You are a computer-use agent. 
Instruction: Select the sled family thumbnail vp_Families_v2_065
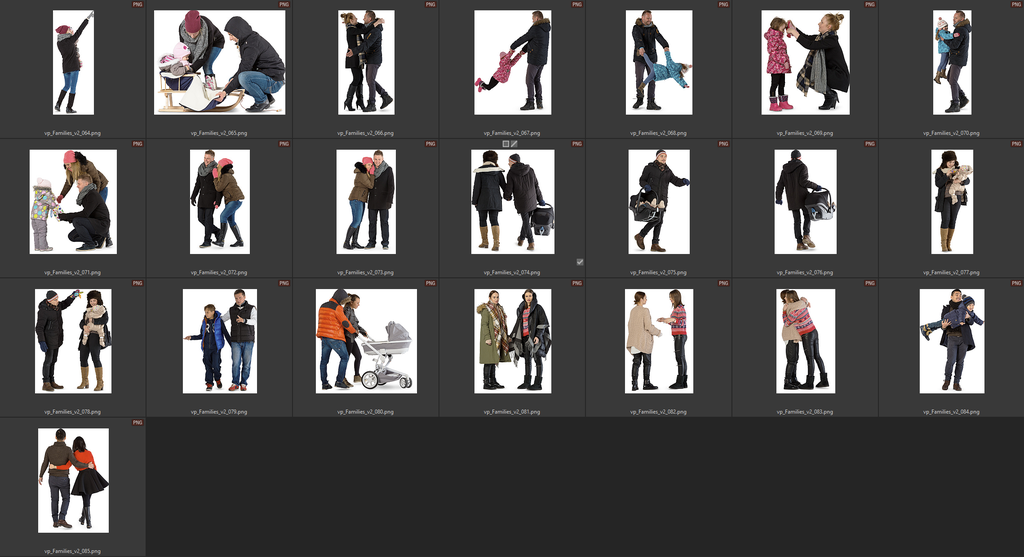point(219,62)
